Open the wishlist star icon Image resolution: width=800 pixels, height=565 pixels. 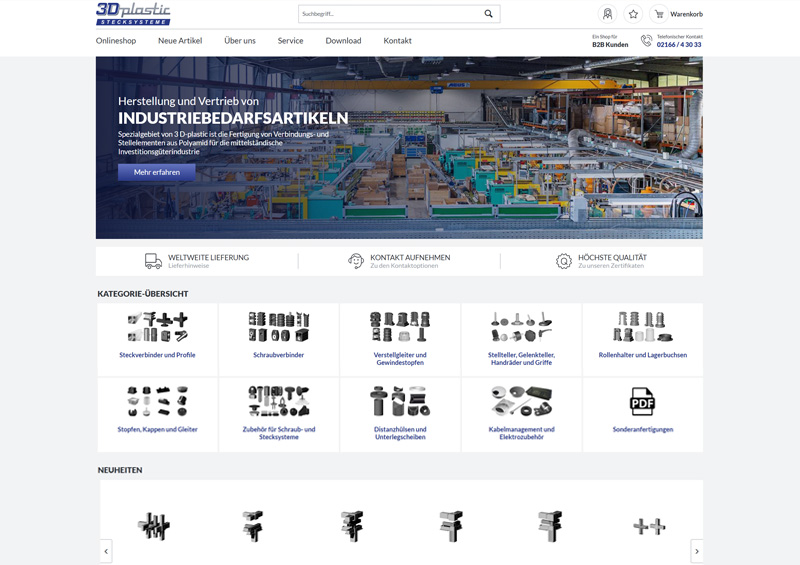(x=633, y=14)
